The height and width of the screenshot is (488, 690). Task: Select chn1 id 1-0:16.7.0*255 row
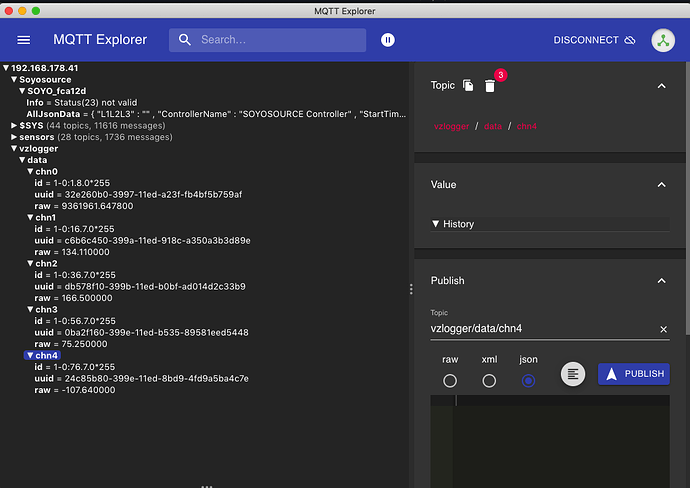74,229
